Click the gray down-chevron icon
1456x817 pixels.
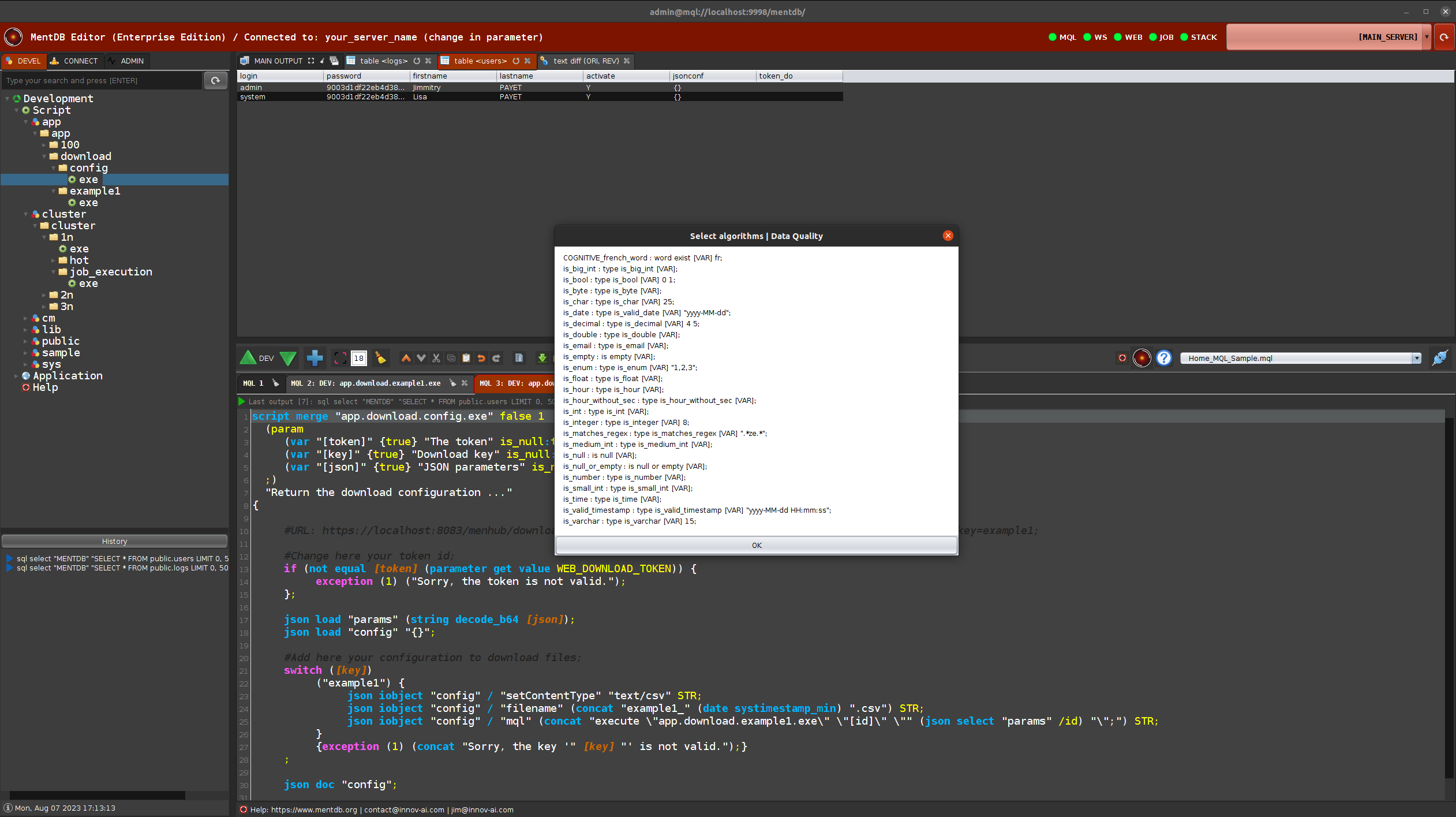[x=421, y=358]
